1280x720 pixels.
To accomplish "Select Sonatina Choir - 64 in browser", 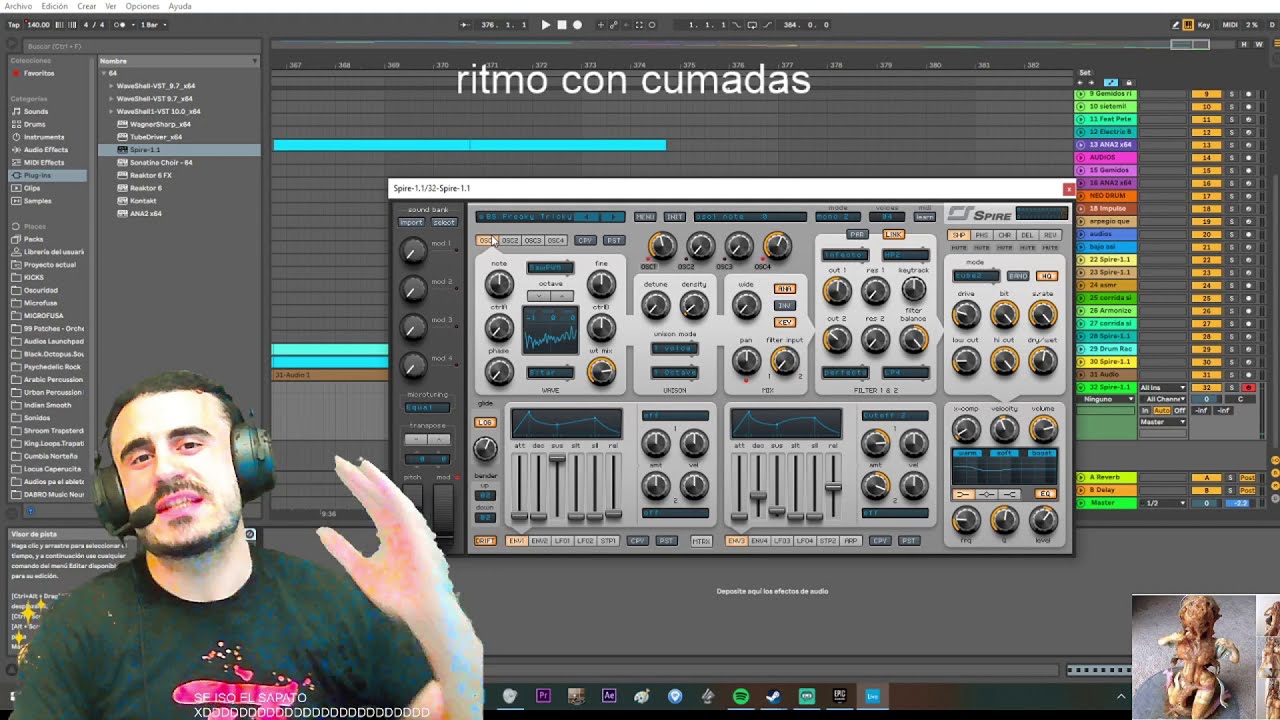I will coord(161,162).
